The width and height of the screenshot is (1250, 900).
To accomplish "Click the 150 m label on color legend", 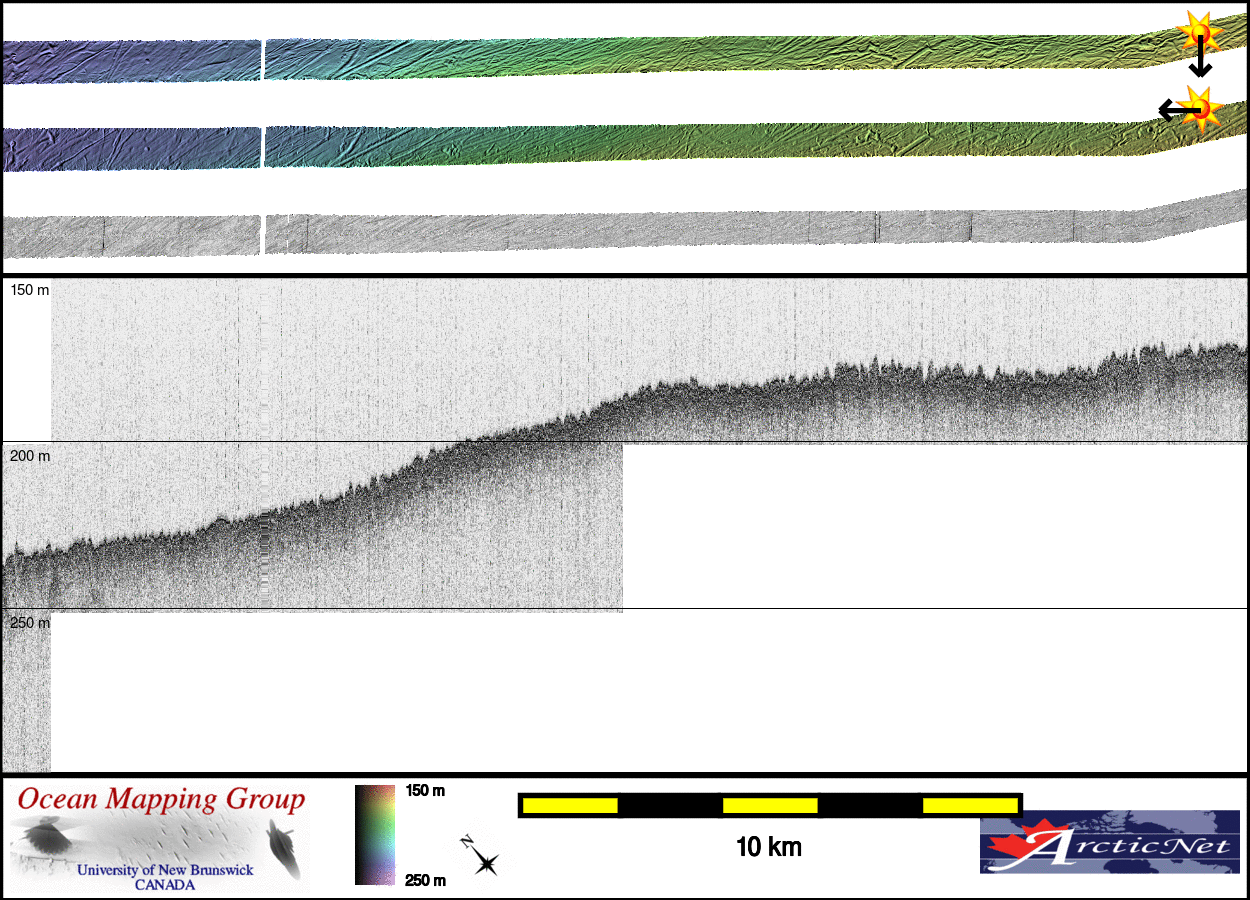I will click(x=425, y=791).
